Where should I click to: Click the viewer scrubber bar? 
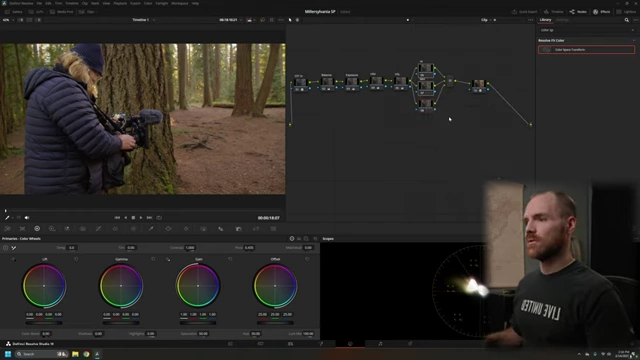(142, 211)
